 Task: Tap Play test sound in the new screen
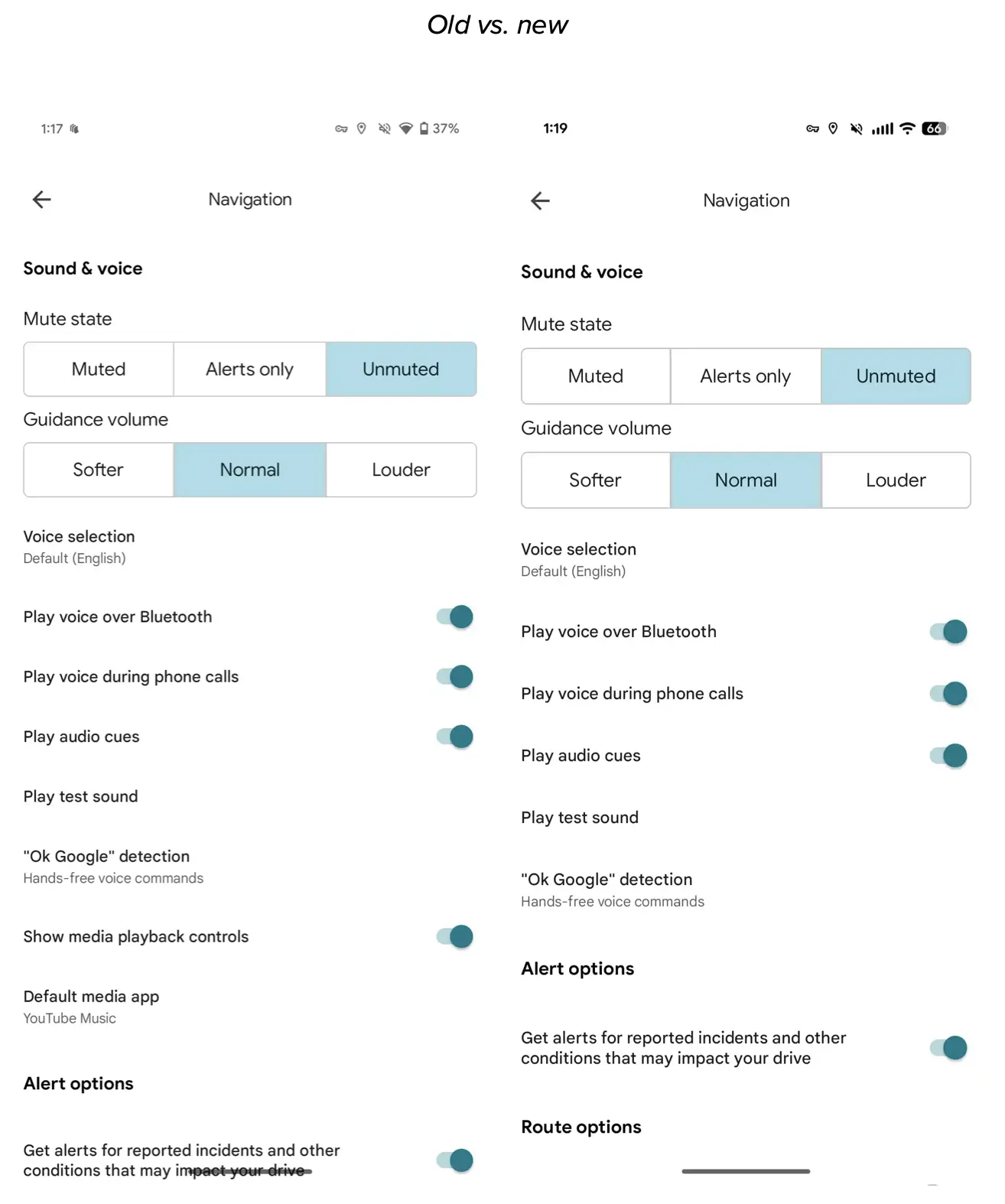(579, 817)
